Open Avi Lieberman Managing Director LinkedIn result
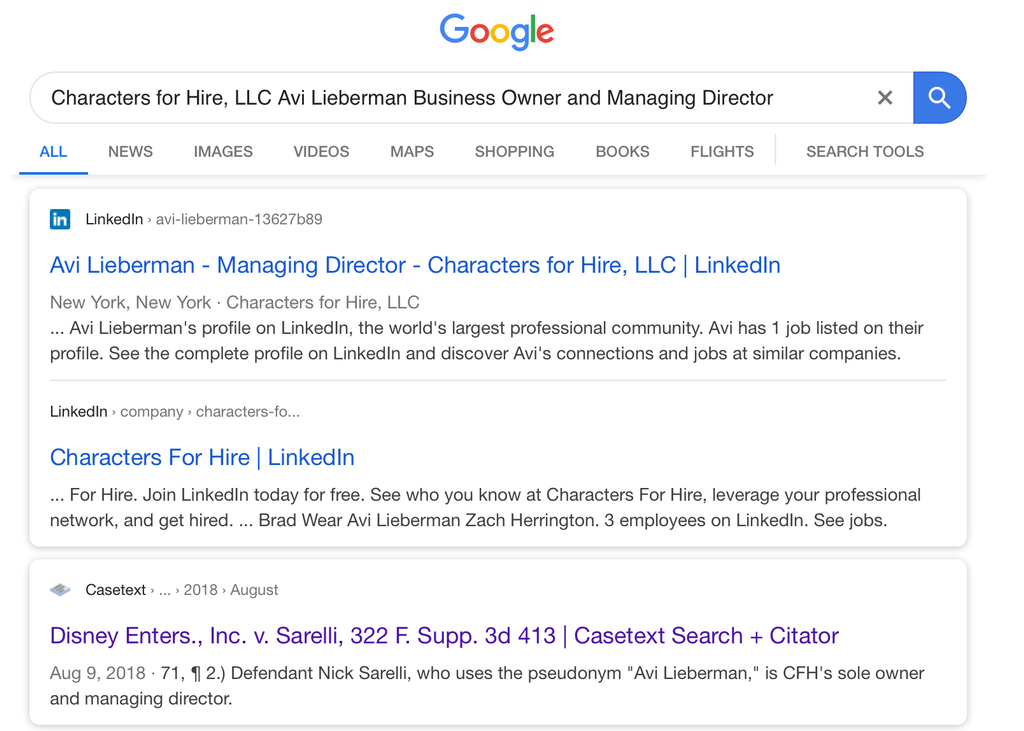This screenshot has width=1024, height=731. point(415,265)
